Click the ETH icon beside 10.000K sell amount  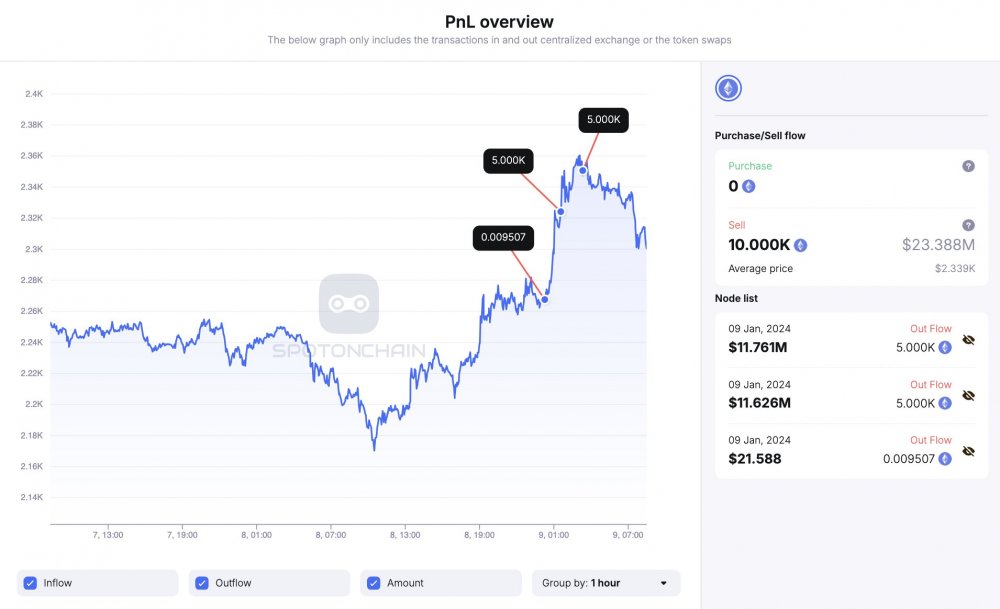tap(800, 245)
